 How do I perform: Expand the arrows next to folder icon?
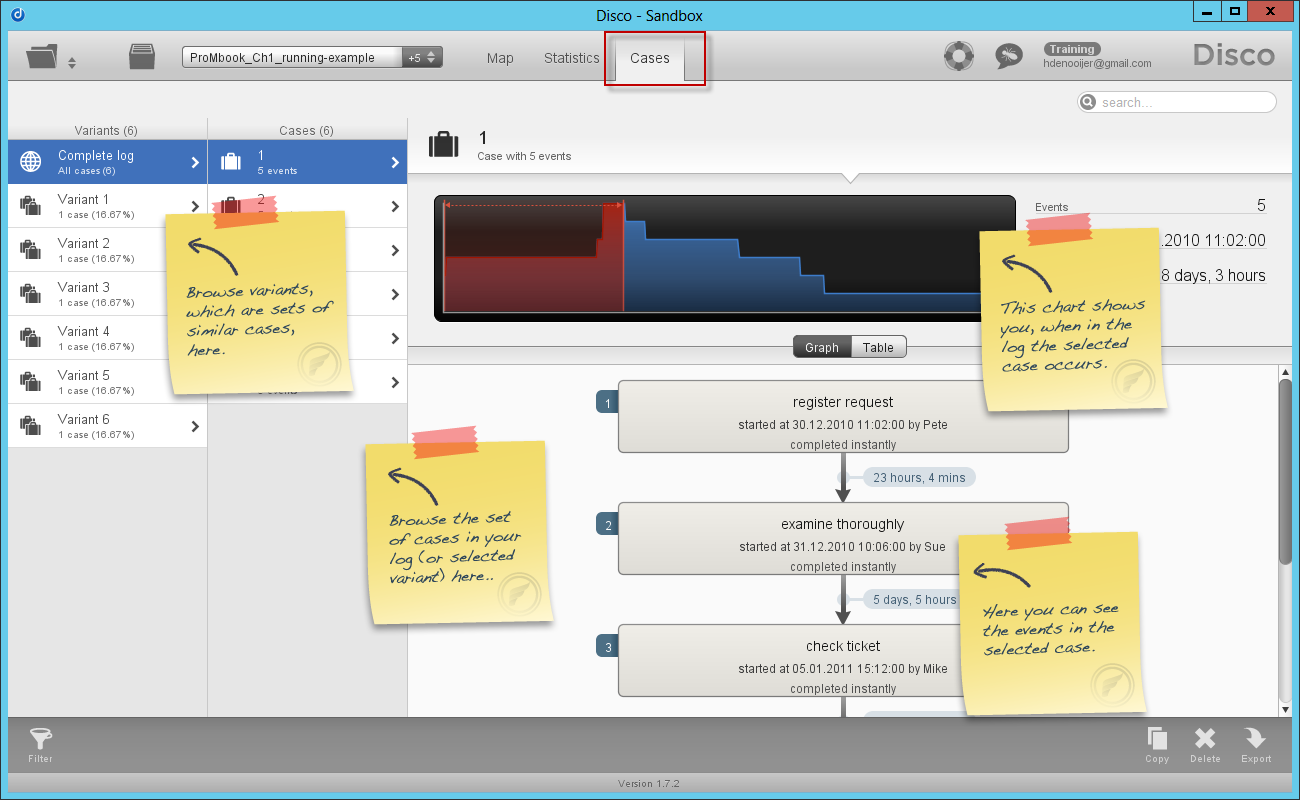click(x=72, y=64)
